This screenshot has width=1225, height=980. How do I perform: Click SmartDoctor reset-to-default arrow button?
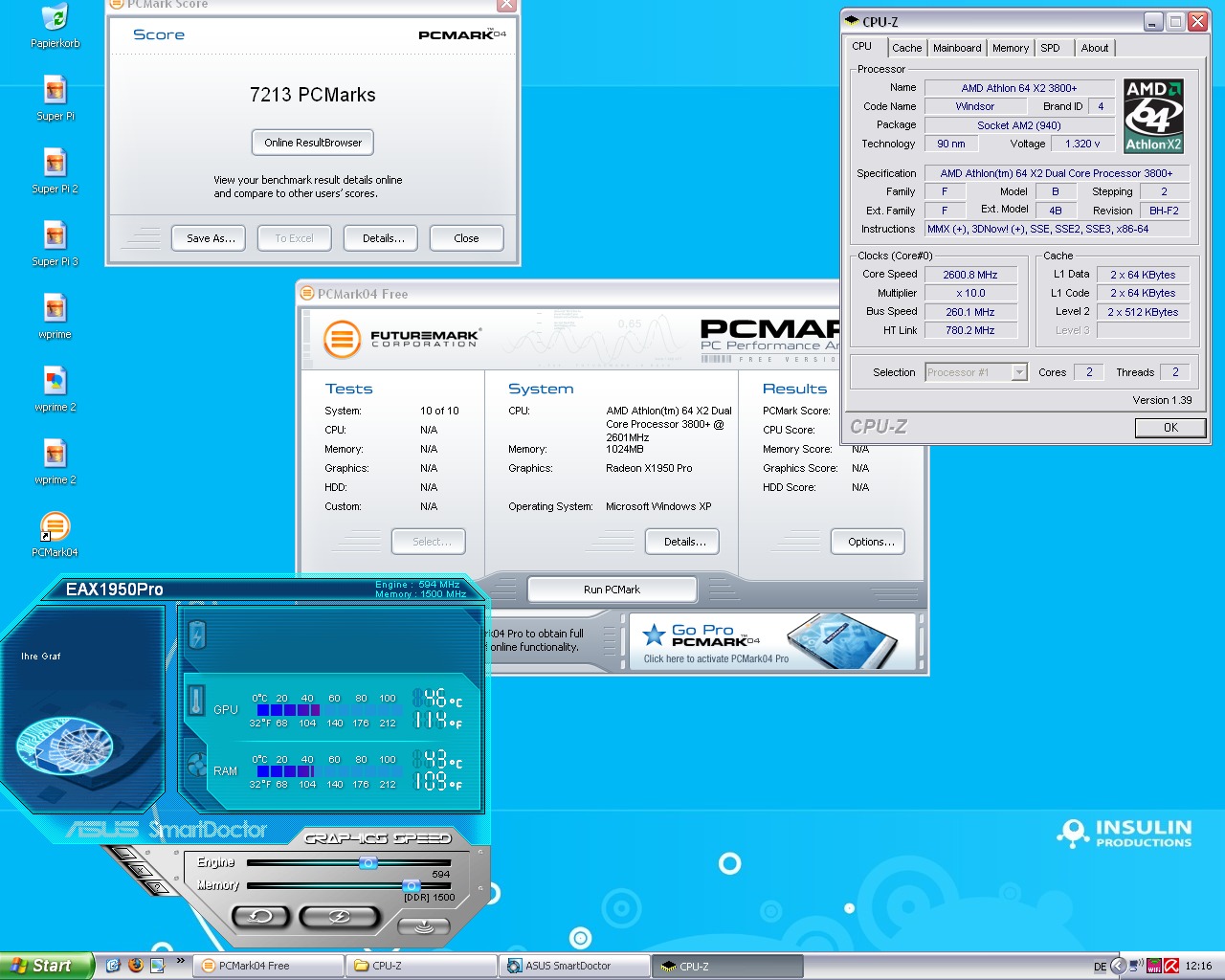click(x=260, y=917)
